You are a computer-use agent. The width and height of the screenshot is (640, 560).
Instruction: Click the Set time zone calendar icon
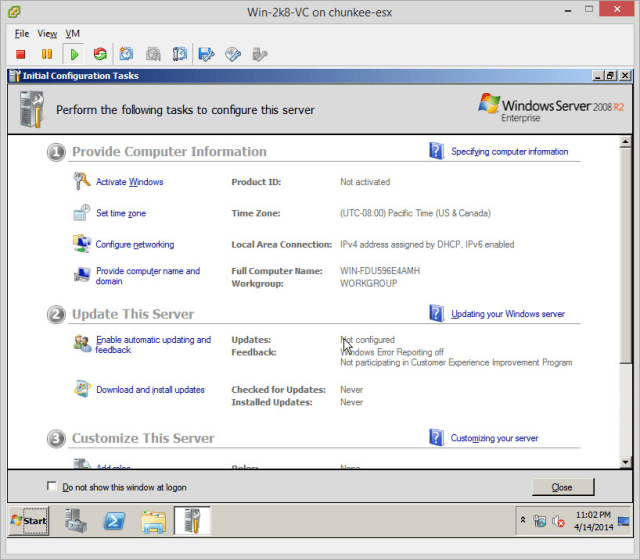pyautogui.click(x=81, y=213)
